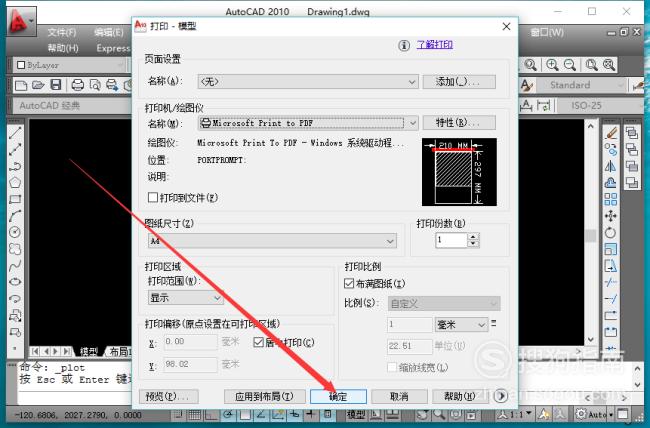Click the Zoom Out magnifier icon

click(570, 65)
